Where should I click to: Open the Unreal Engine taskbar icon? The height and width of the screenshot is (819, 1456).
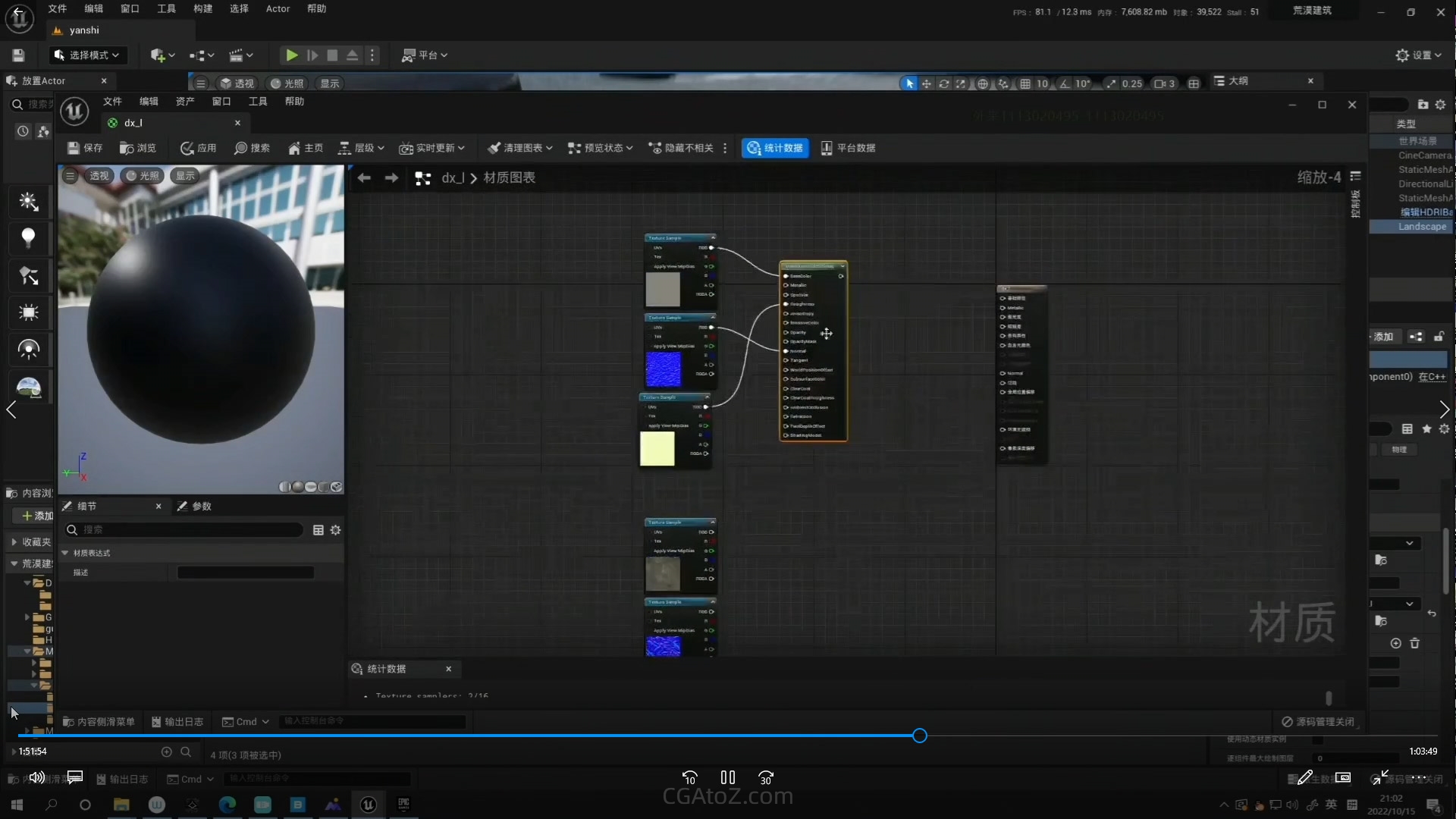click(x=369, y=805)
